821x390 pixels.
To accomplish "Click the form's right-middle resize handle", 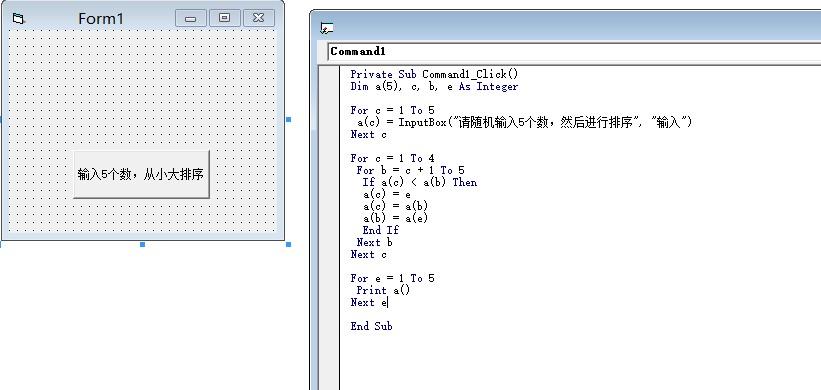I will [x=289, y=119].
